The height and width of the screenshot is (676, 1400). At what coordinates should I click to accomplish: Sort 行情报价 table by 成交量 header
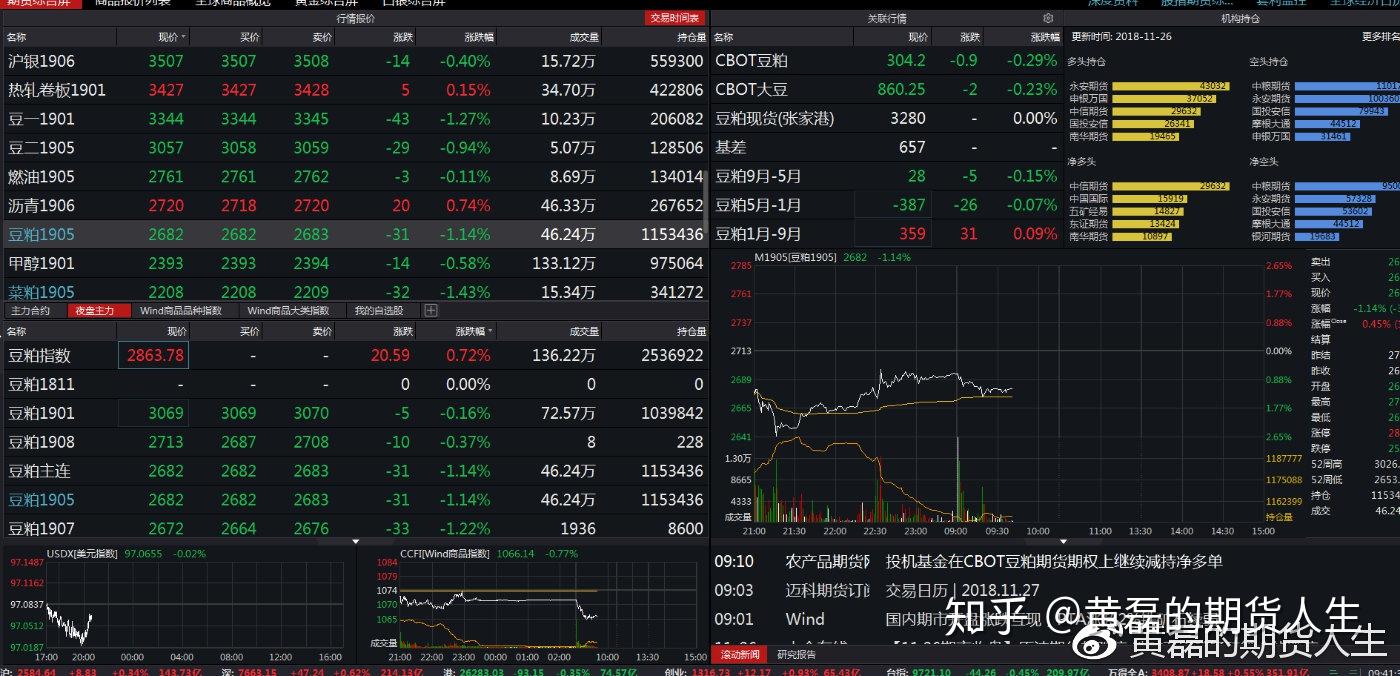(x=584, y=37)
